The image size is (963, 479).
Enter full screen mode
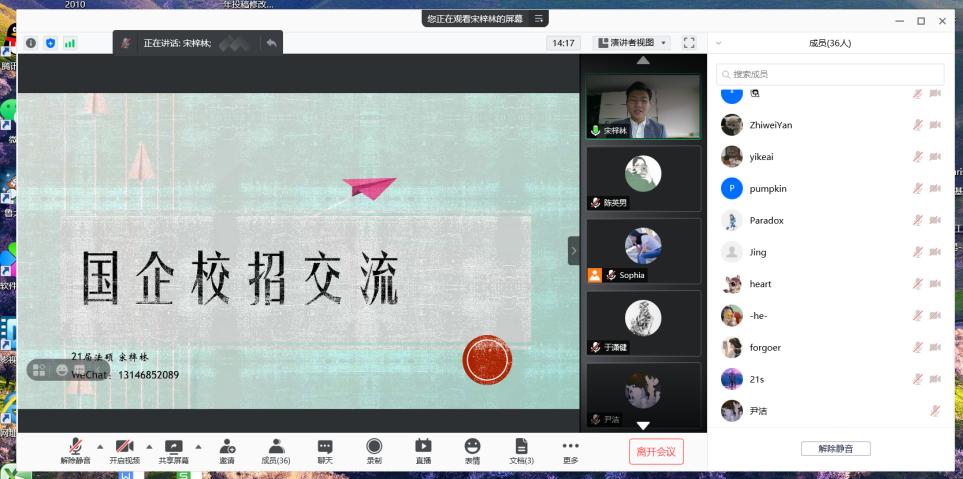pyautogui.click(x=688, y=43)
